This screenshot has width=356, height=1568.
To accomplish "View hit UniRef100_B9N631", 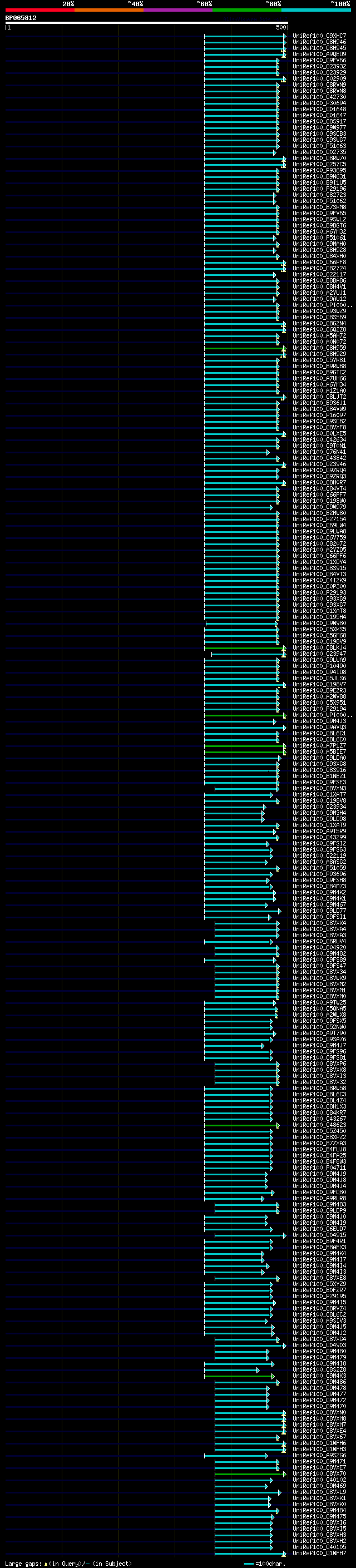I will point(319,176).
